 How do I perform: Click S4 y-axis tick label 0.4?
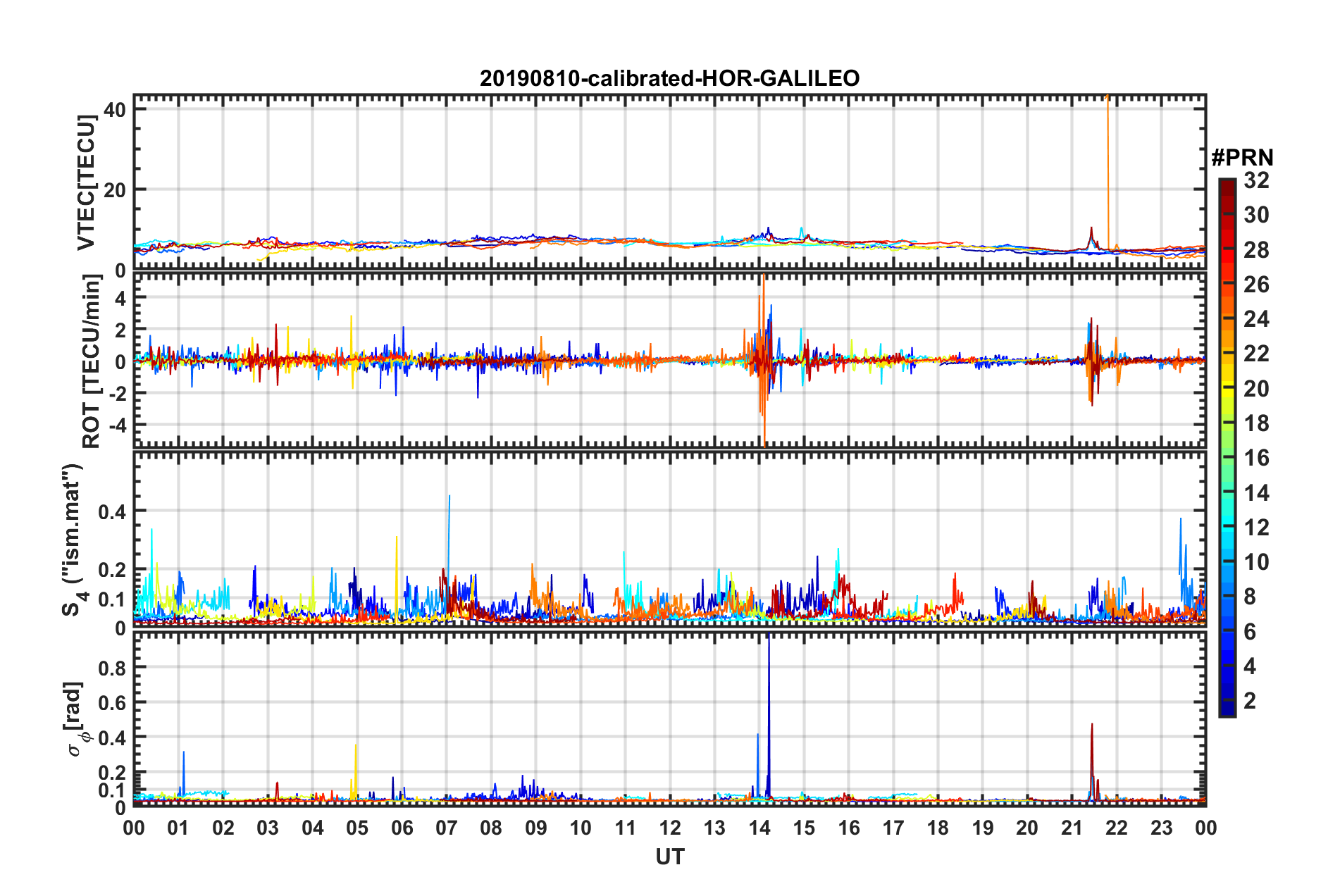point(112,511)
